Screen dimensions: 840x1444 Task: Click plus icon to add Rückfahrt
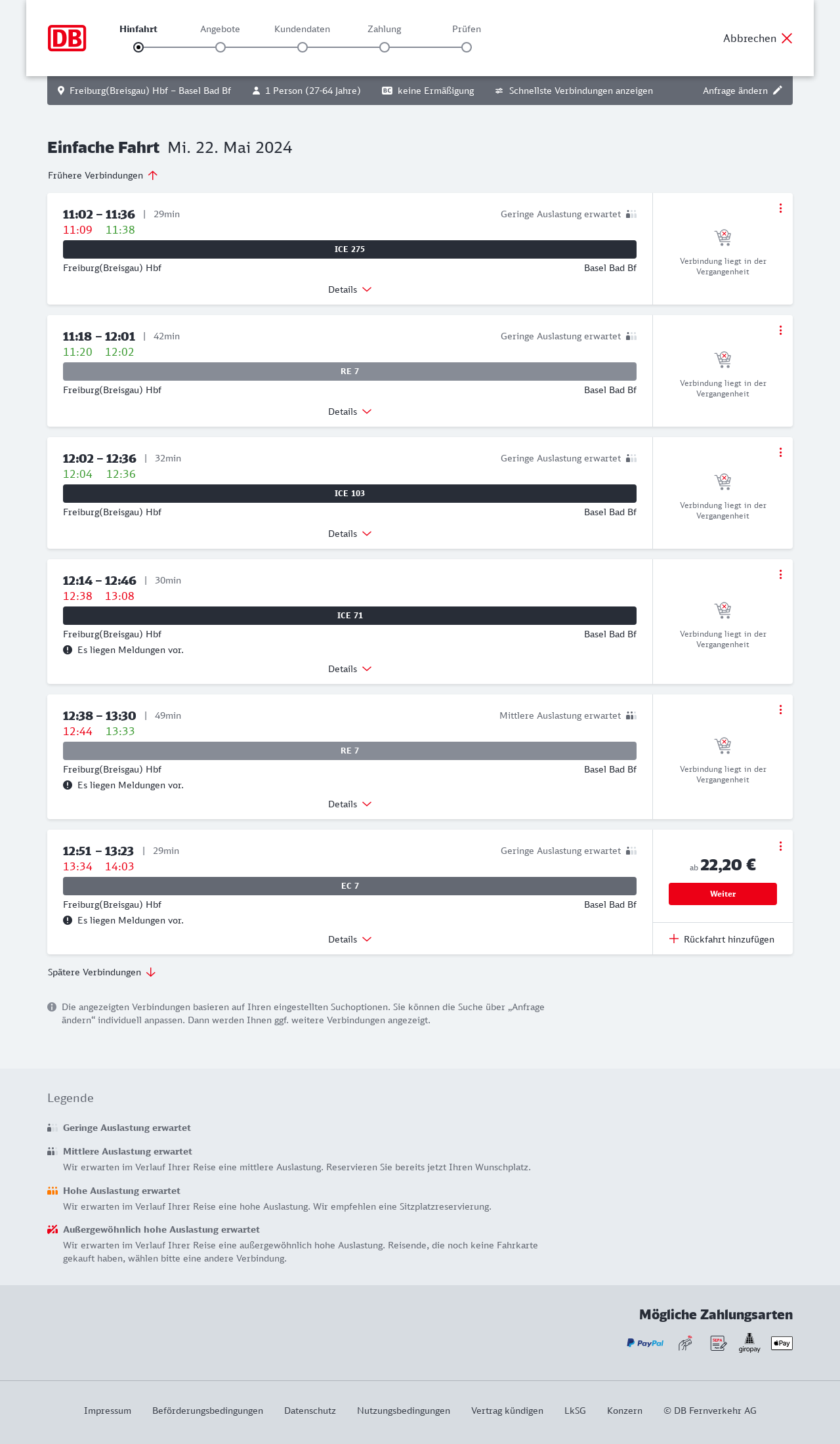674,939
